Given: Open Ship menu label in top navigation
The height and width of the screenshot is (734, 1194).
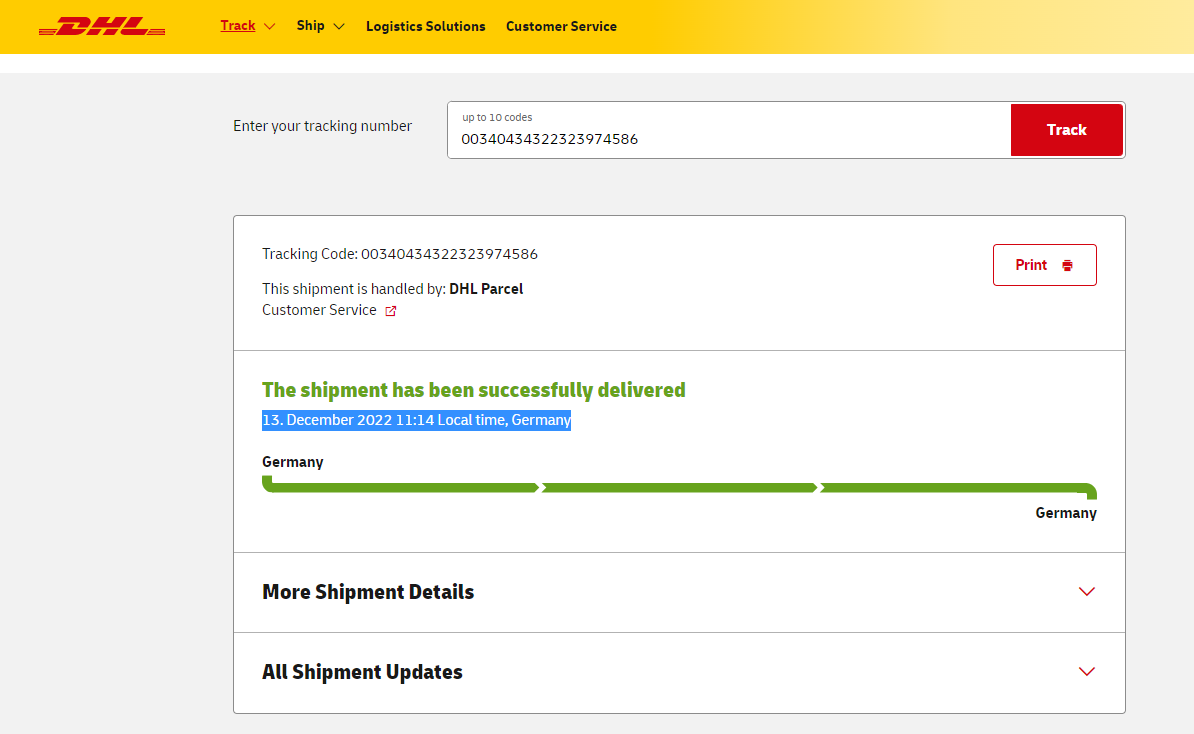Looking at the screenshot, I should (x=310, y=26).
